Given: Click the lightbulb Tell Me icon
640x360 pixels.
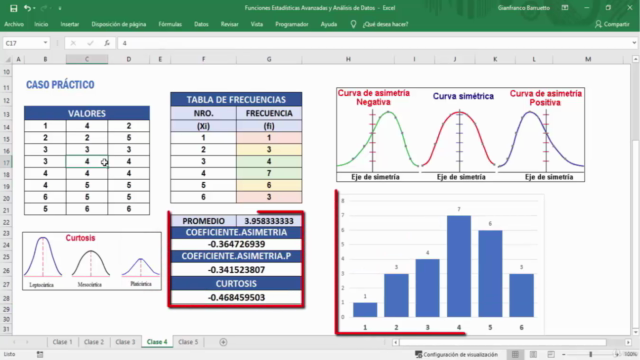Looking at the screenshot, I should (353, 24).
